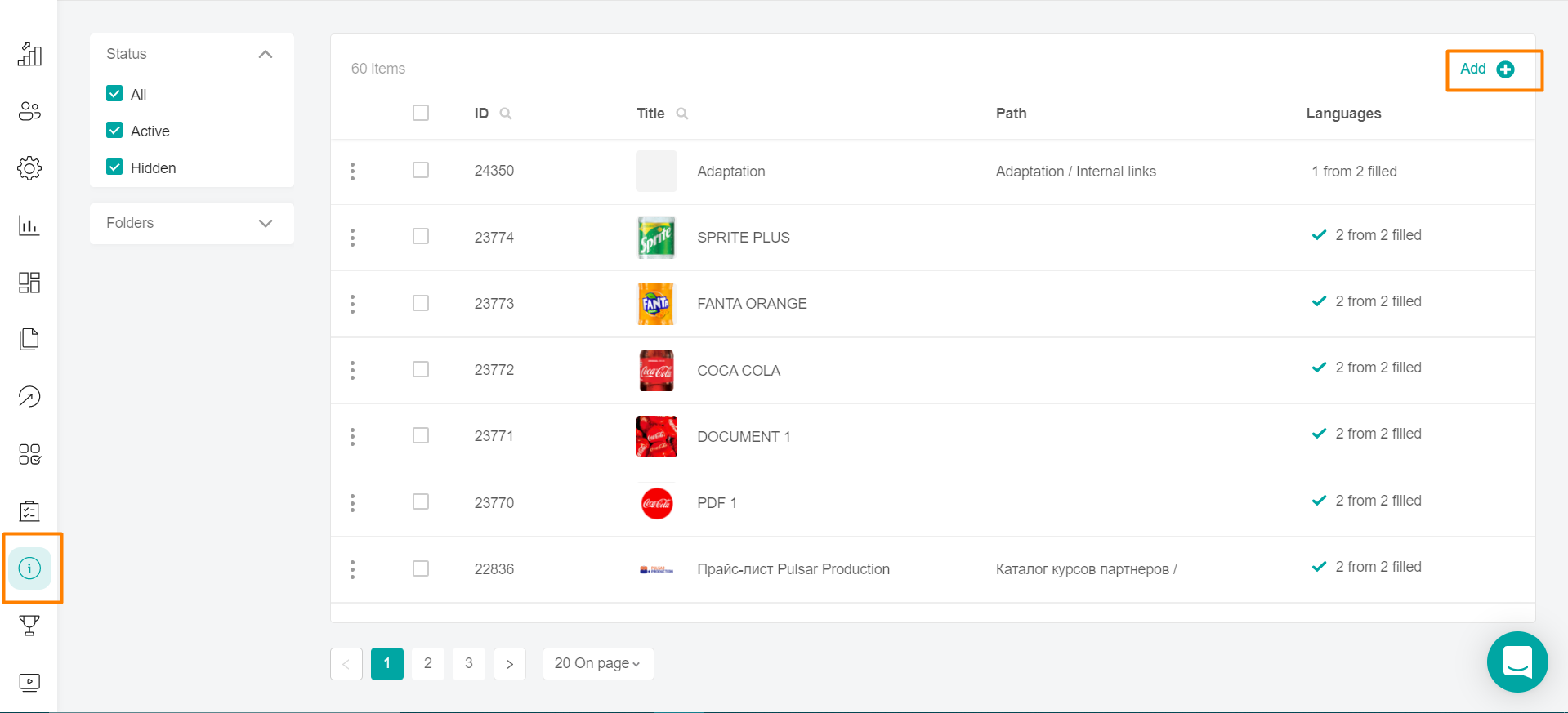Open the video player sidebar icon
Image resolution: width=1568 pixels, height=713 pixels.
tap(29, 683)
